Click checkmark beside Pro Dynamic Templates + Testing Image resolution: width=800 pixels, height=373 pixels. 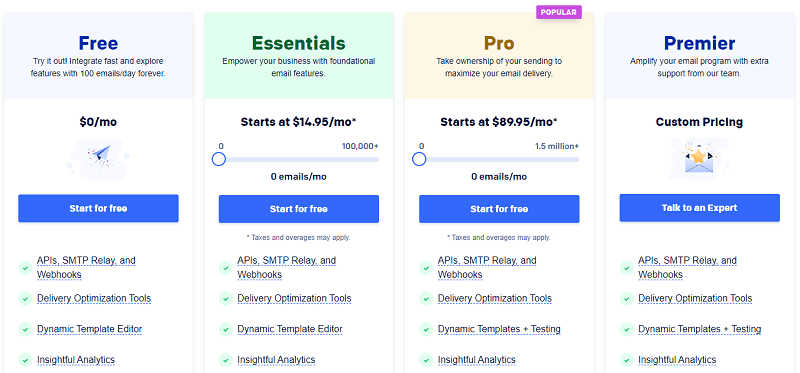click(426, 329)
